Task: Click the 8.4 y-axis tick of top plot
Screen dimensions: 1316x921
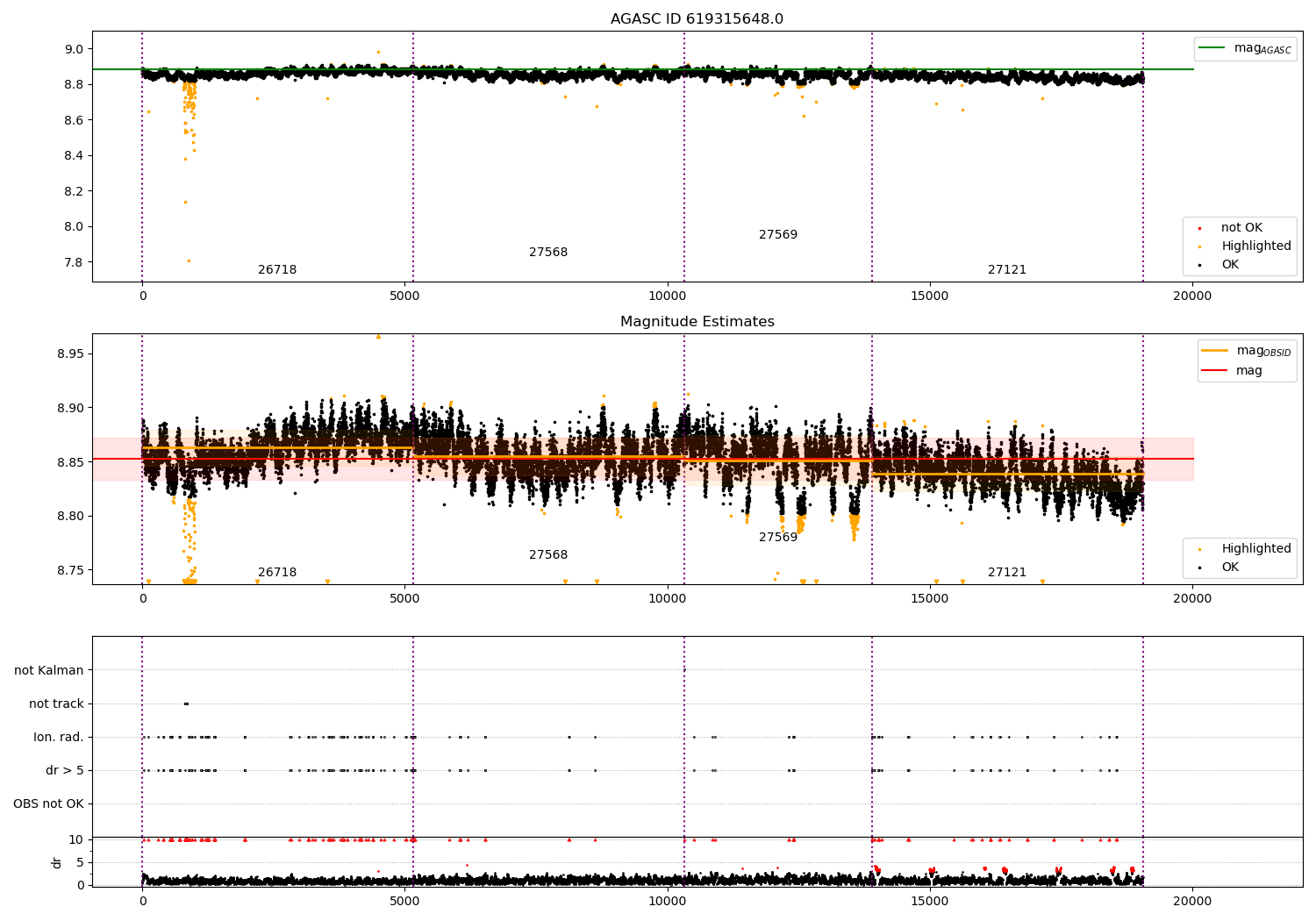Action: click(74, 156)
